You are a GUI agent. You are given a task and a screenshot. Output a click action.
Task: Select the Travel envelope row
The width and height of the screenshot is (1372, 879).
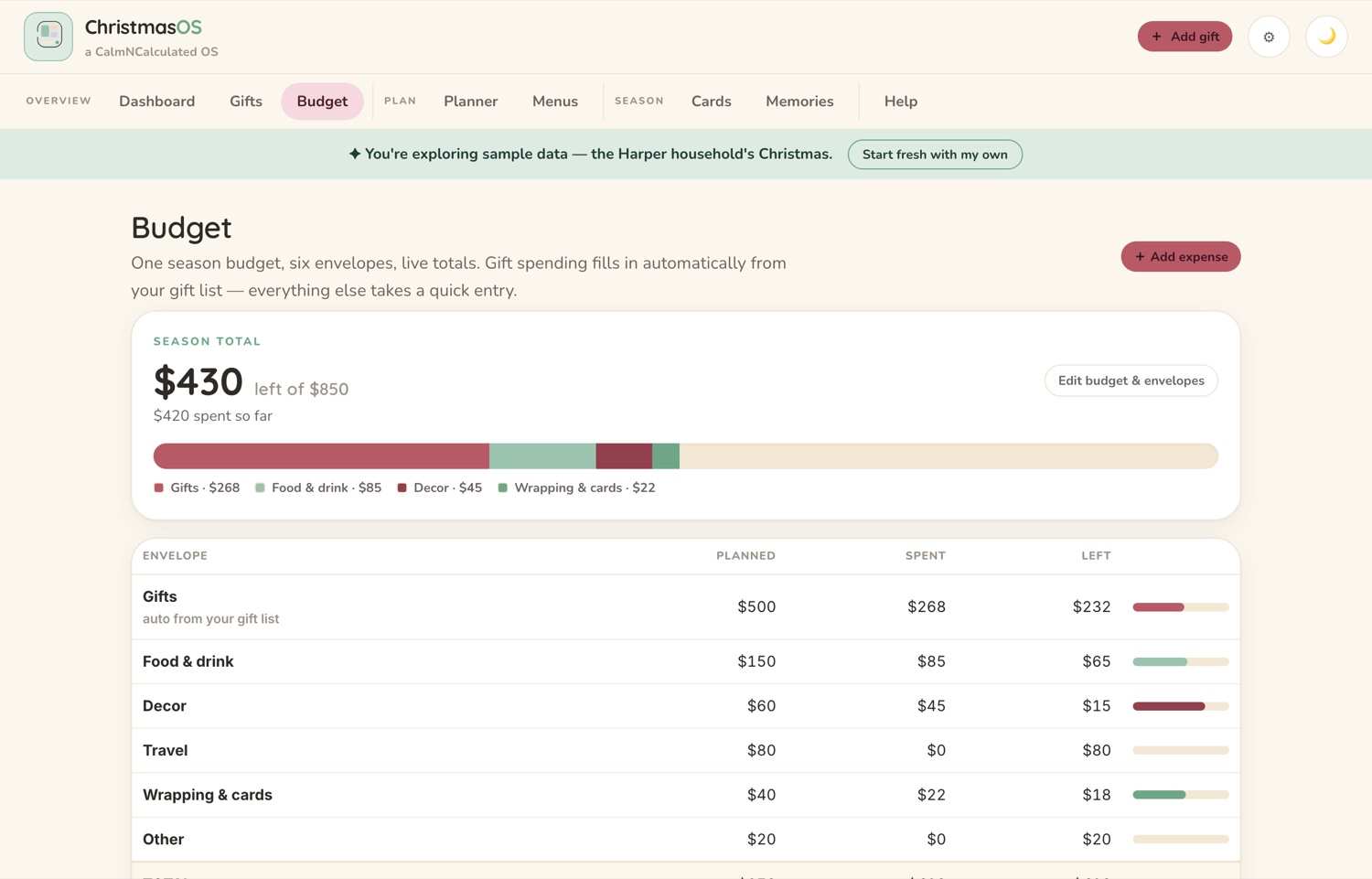686,750
